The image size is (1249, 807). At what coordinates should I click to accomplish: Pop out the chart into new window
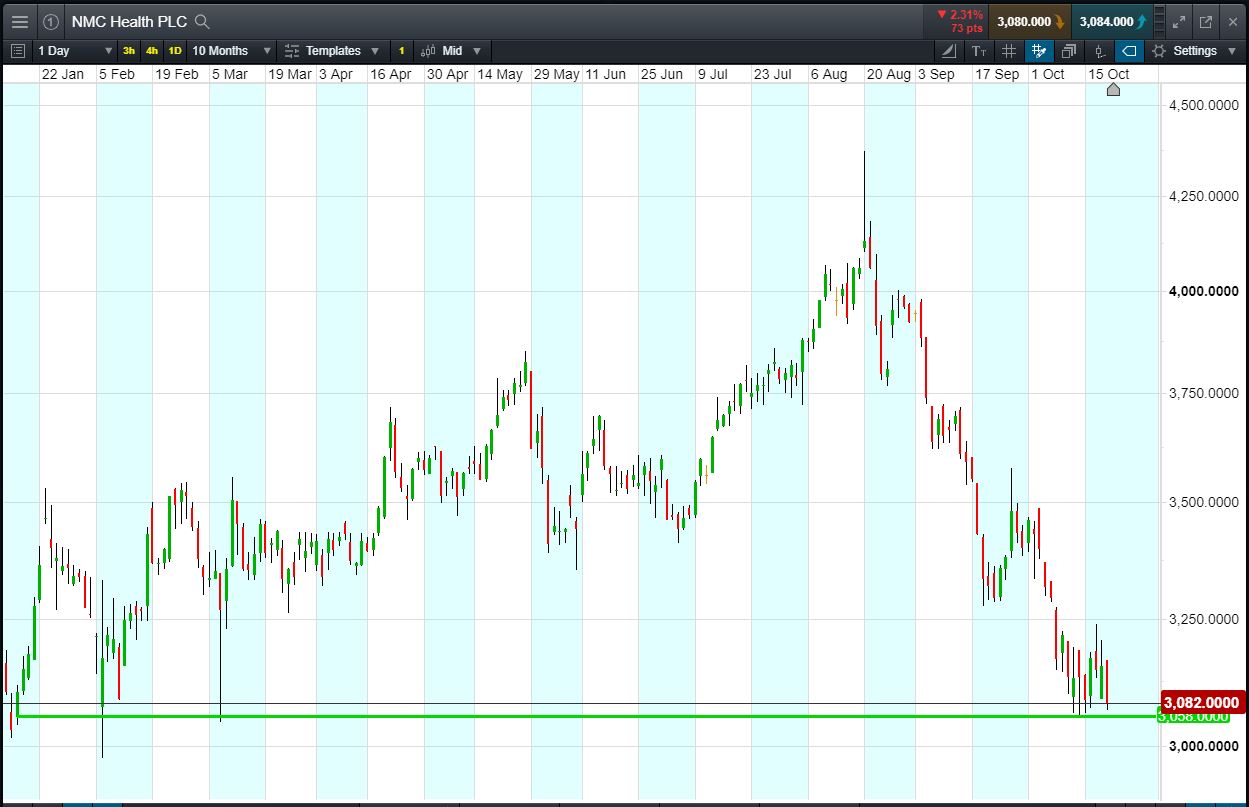[1206, 21]
